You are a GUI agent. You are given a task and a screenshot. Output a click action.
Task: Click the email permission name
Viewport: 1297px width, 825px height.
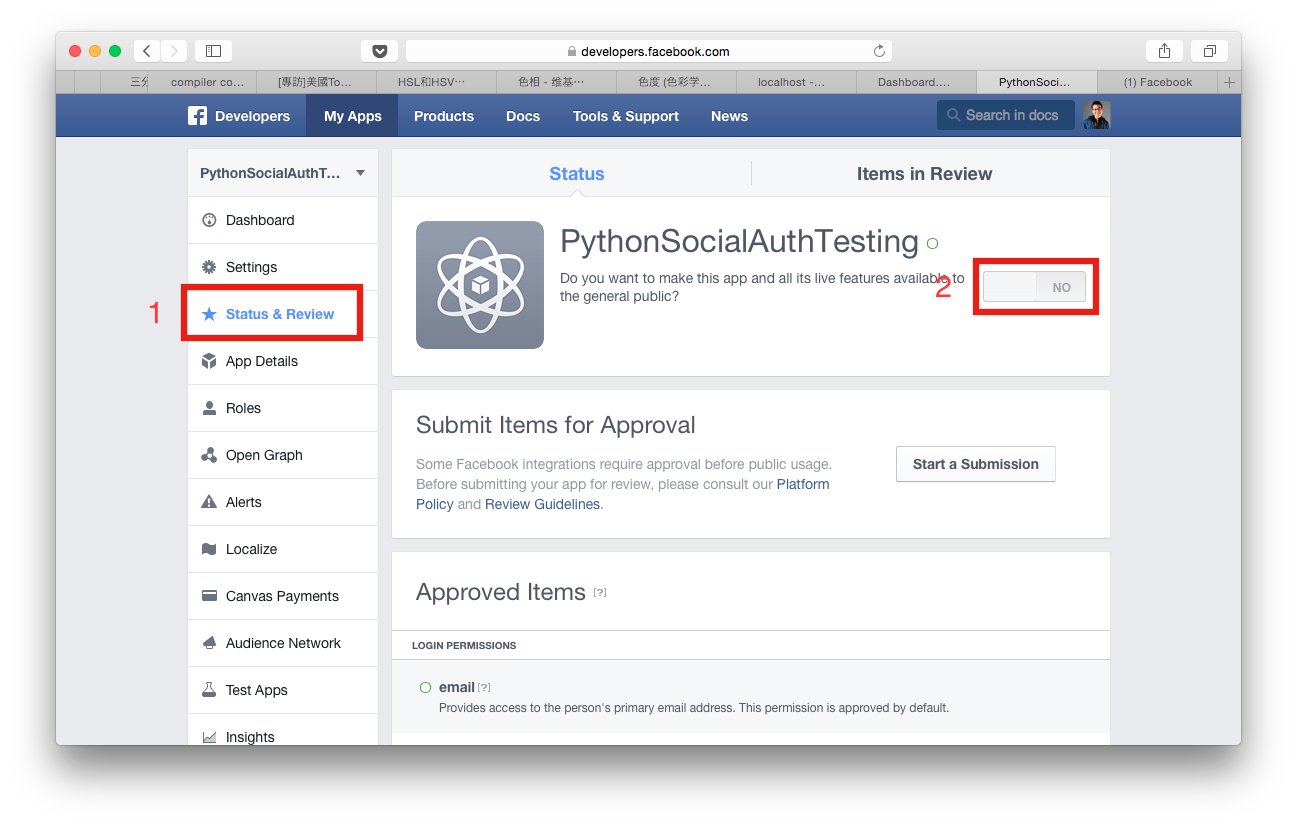coord(457,687)
